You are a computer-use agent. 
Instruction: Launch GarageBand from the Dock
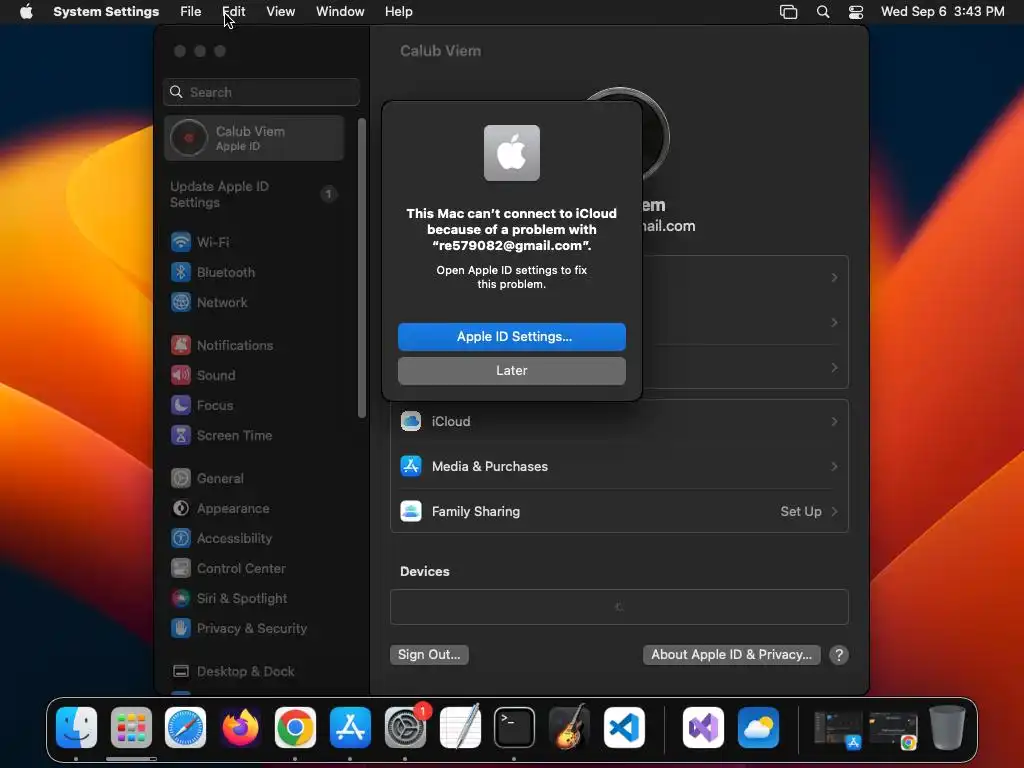pyautogui.click(x=569, y=727)
